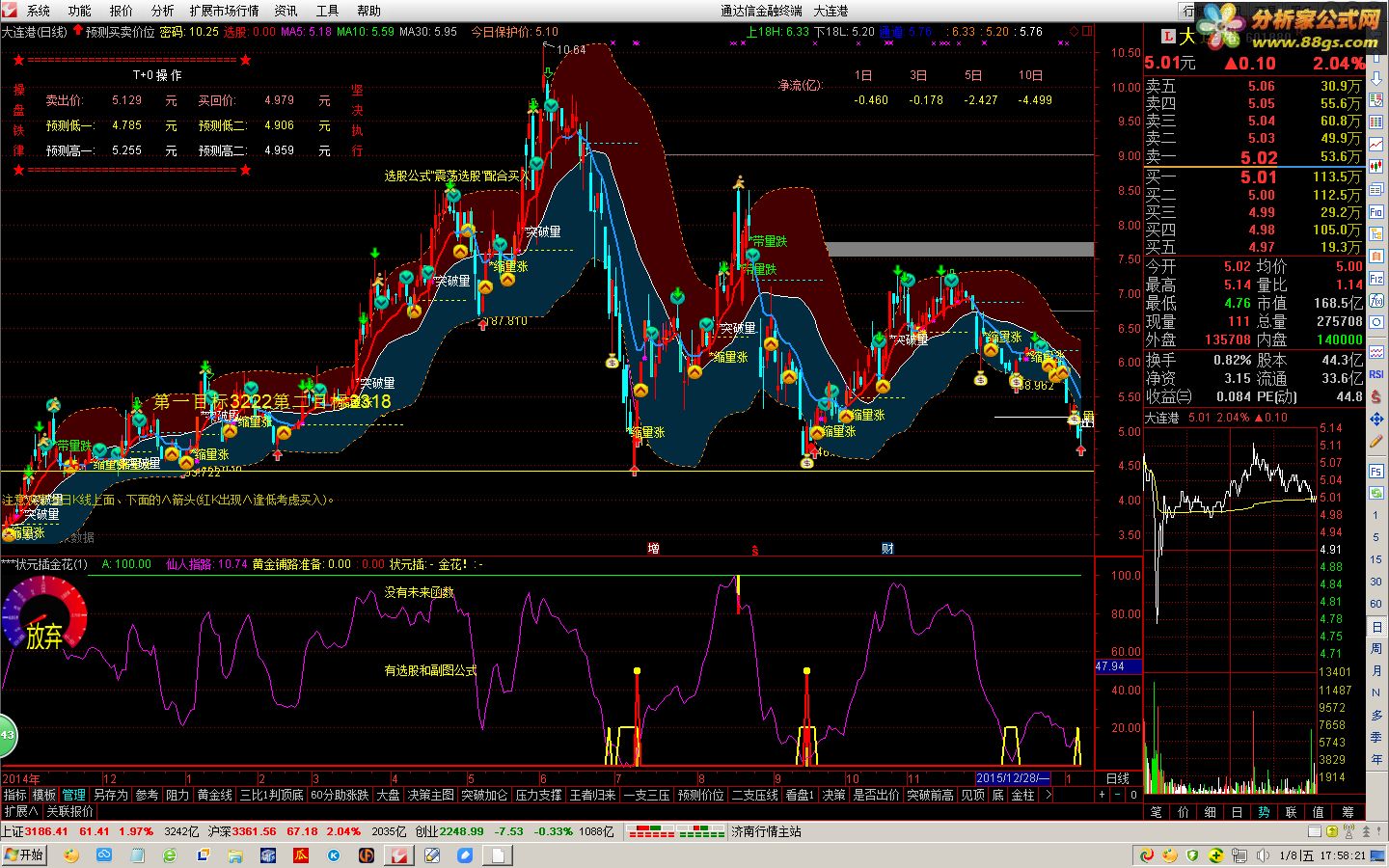
Task: Select the pencil drawing tool icon
Action: pos(1376,440)
